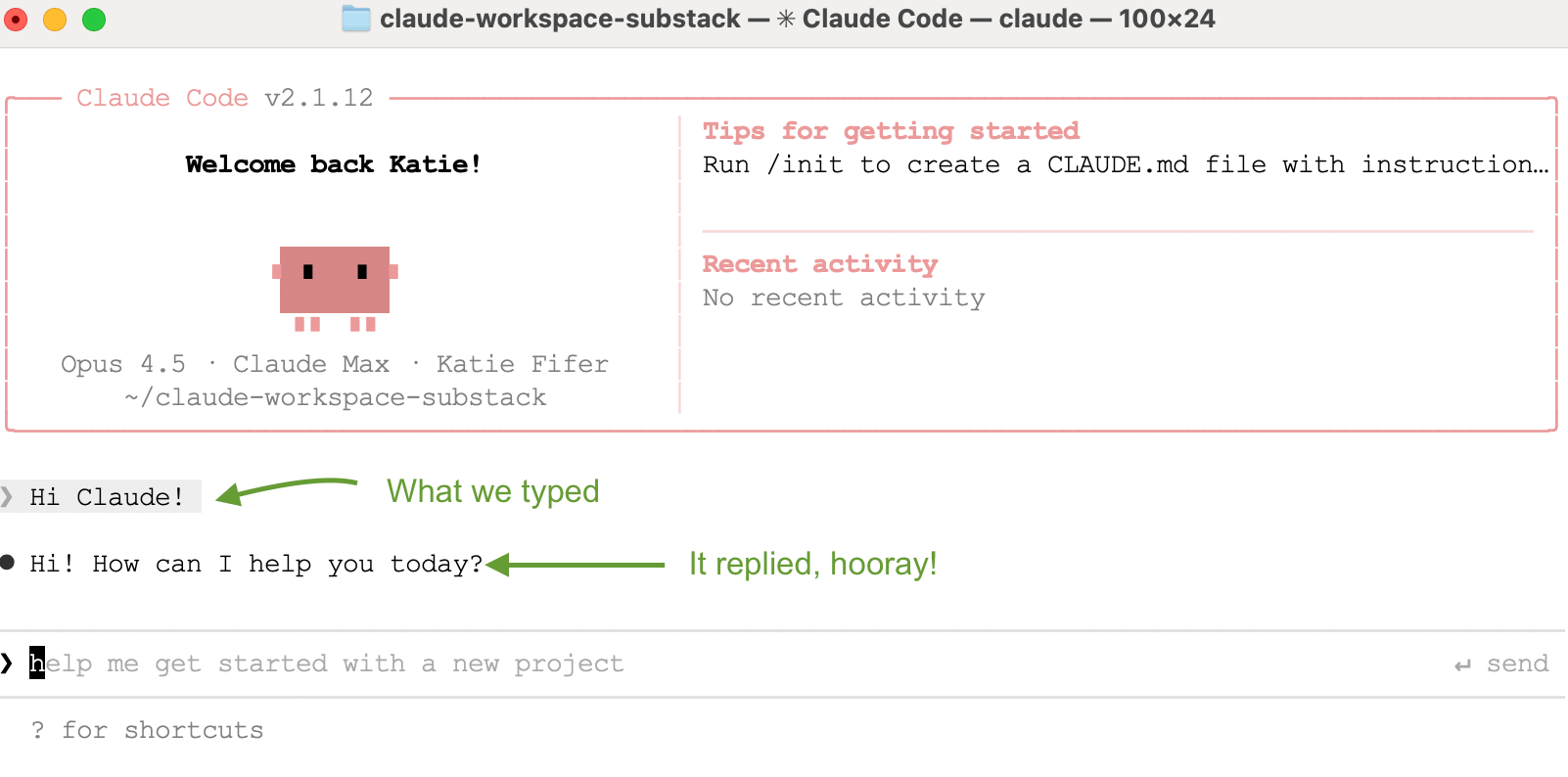Screen dimensions: 1568x777
Task: Click the prompt arrow in the input line
Action: [8, 663]
